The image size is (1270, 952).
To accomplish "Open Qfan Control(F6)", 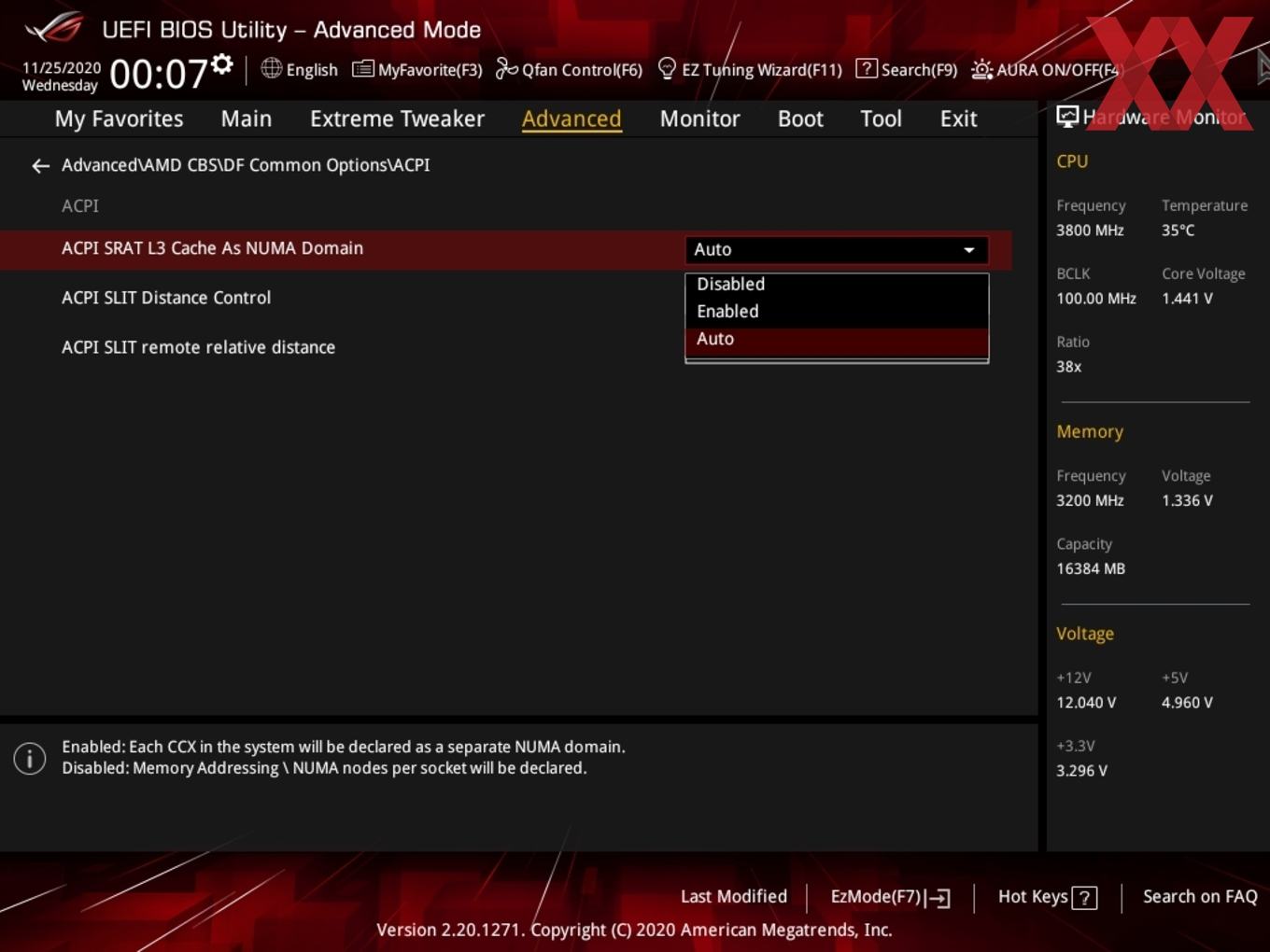I will click(x=569, y=70).
